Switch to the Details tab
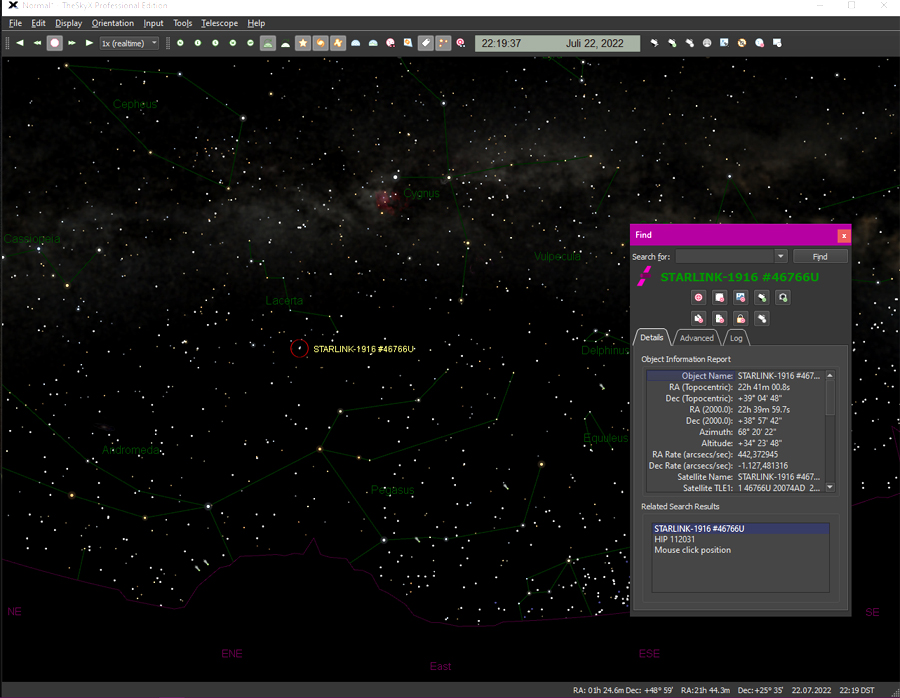Screen dimensions: 900x698 [x=651, y=338]
